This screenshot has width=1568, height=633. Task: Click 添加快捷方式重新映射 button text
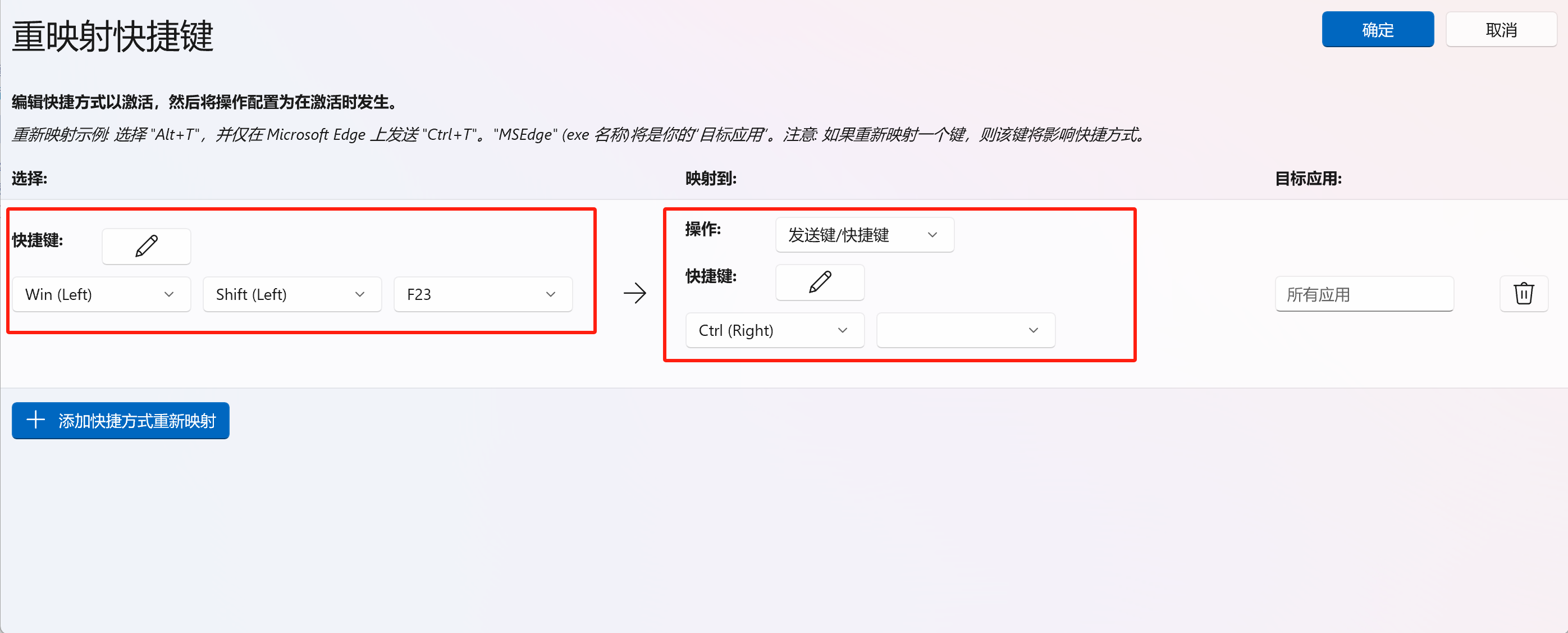pos(137,421)
